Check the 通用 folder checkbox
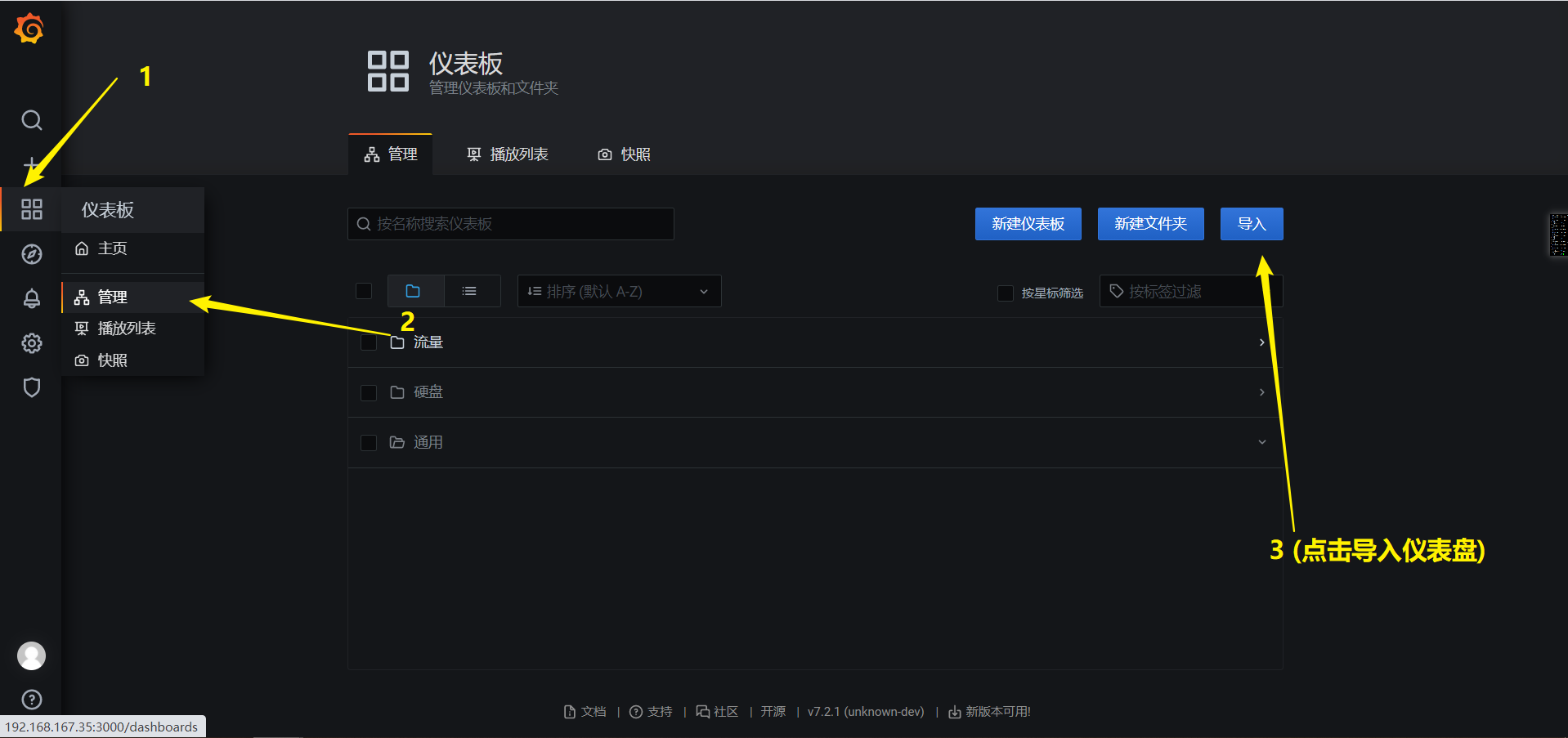1568x738 pixels. pyautogui.click(x=369, y=443)
